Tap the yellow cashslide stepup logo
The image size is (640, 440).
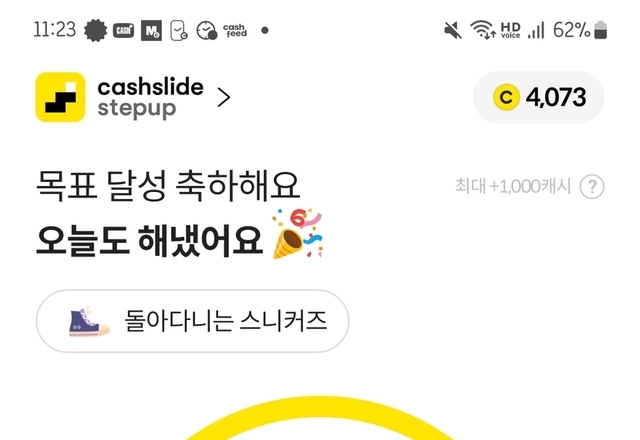click(60, 97)
